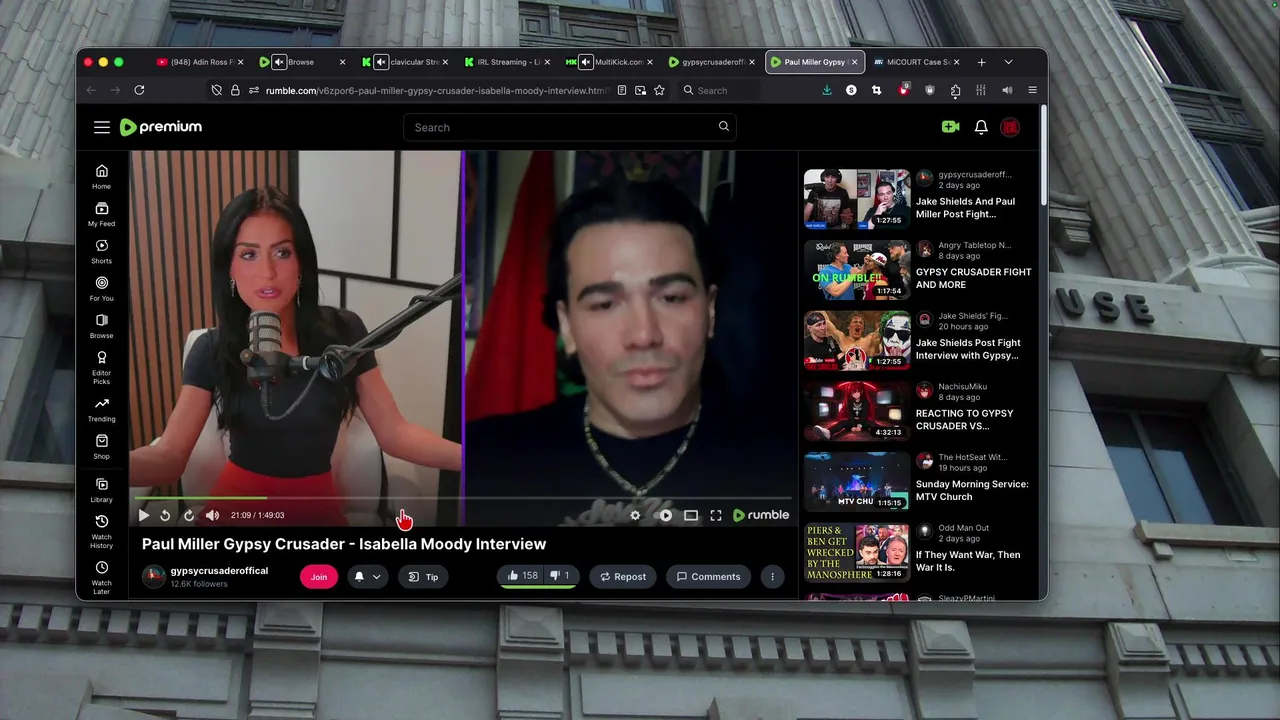This screenshot has height=720, width=1280.
Task: Open Sunday Morning Service: MTV Church thumbnail
Action: (857, 482)
